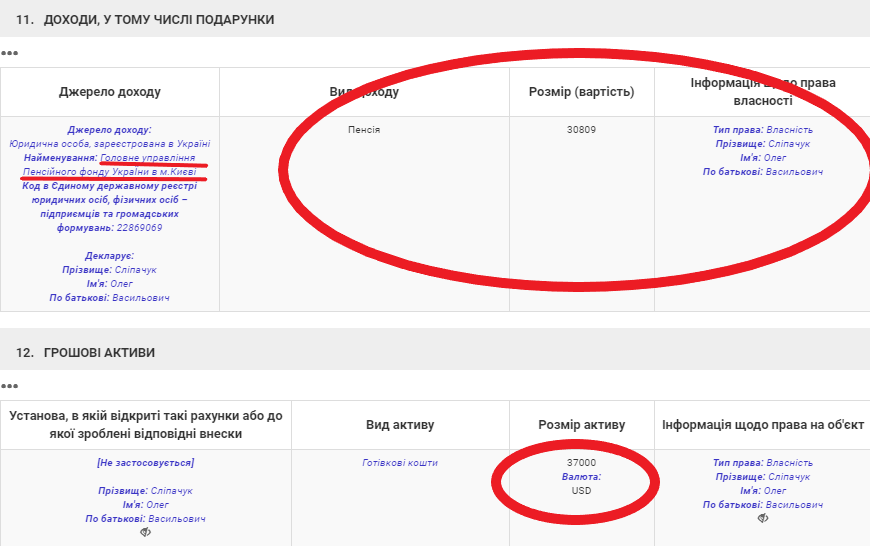The image size is (870, 546).
Task: Click the [Не застосовується] text
Action: pyautogui.click(x=145, y=463)
